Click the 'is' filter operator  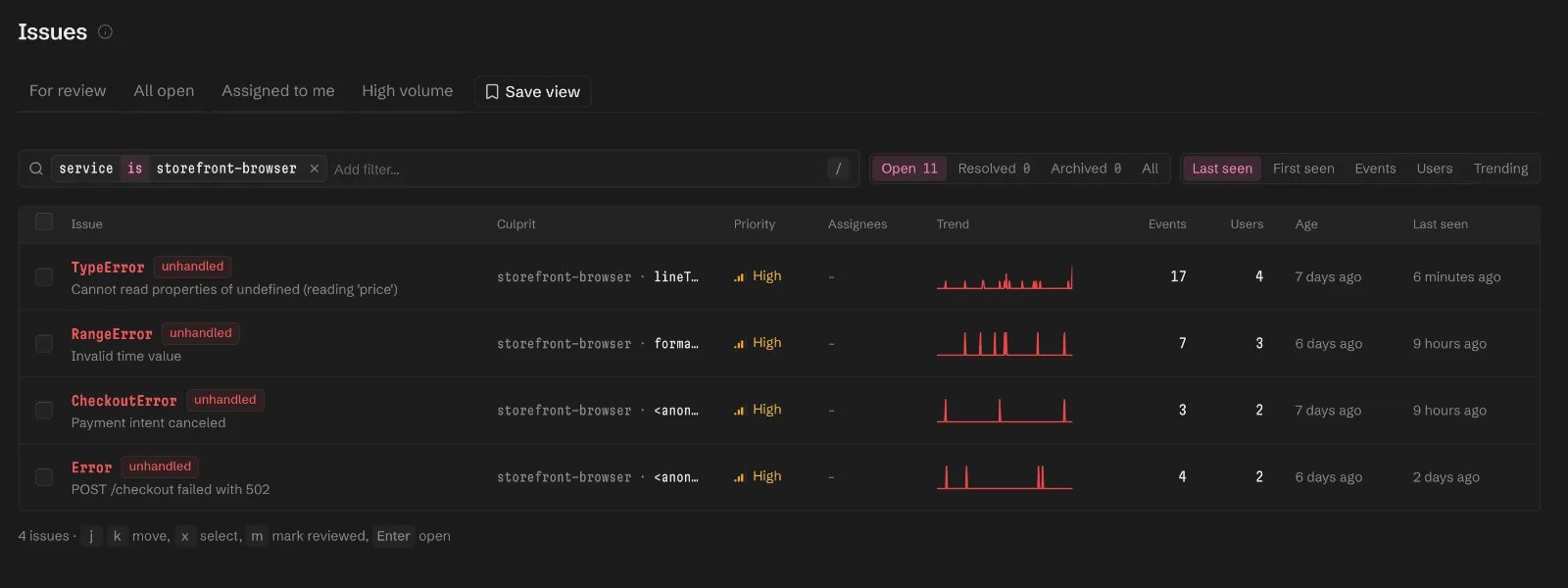click(135, 169)
